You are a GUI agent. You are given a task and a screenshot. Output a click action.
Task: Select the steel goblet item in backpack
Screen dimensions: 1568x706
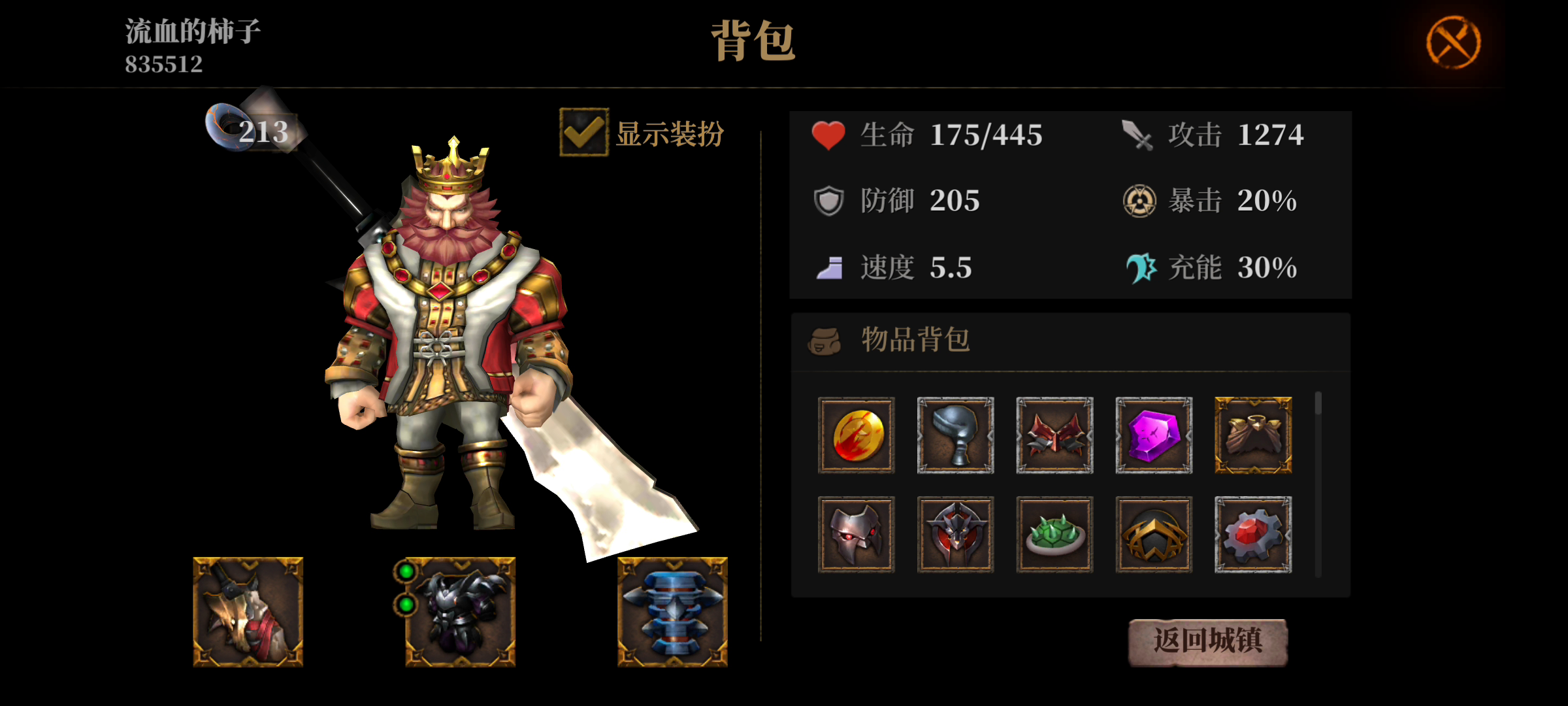[x=955, y=435]
